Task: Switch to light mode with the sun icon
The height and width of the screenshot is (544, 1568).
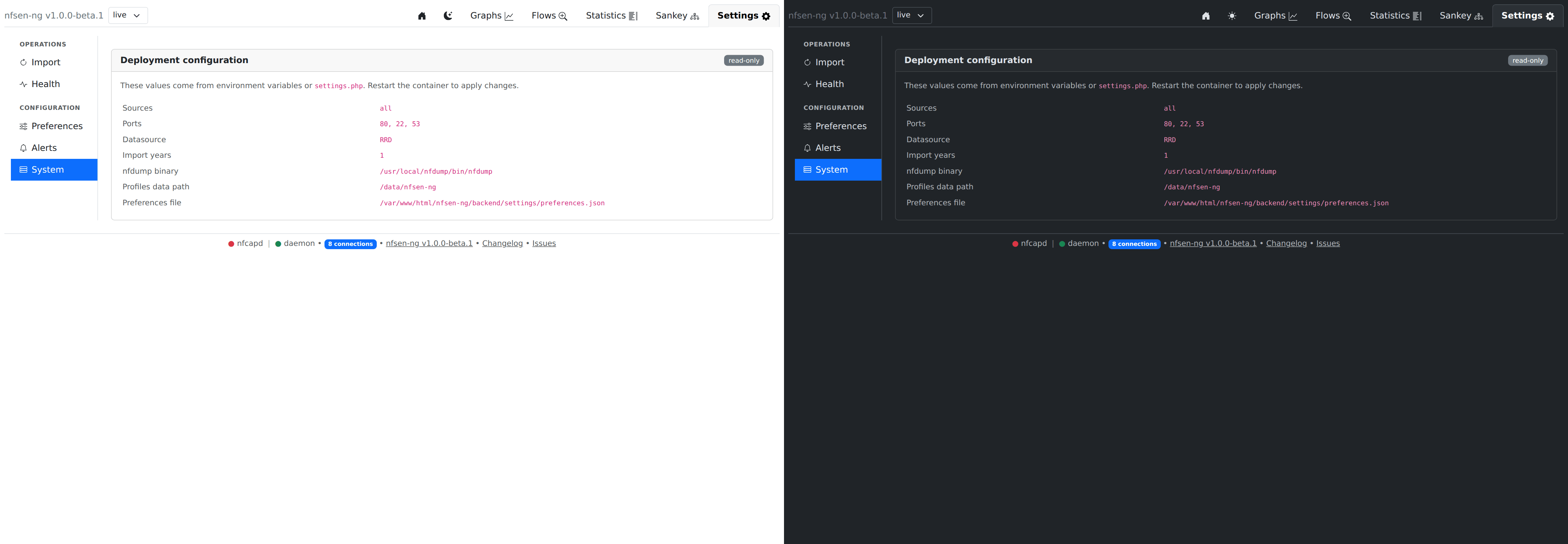Action: click(1232, 16)
